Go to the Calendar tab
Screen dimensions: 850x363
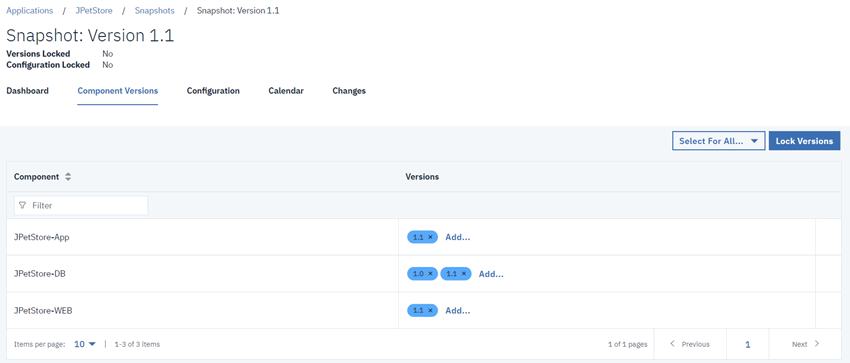[286, 91]
